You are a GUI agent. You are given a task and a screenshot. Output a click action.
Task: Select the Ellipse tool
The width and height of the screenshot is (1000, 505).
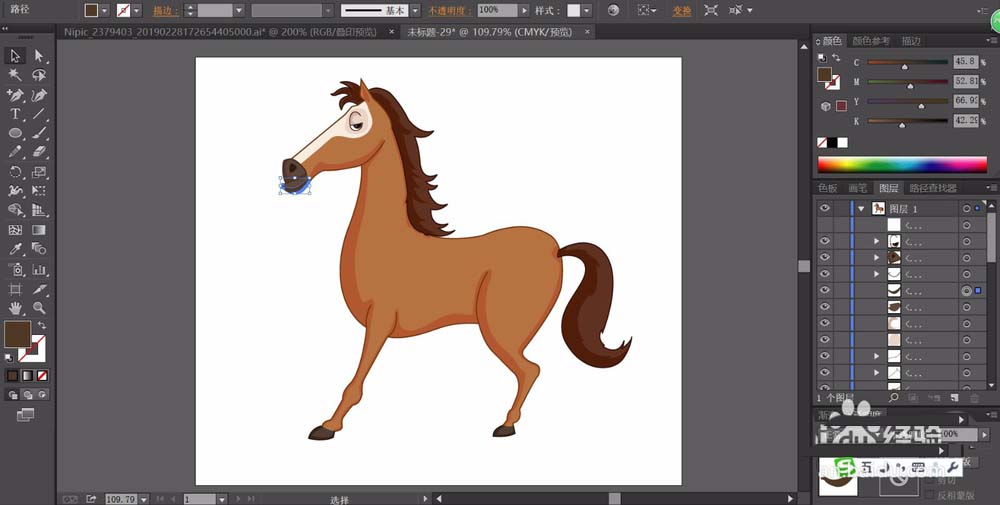click(15, 133)
